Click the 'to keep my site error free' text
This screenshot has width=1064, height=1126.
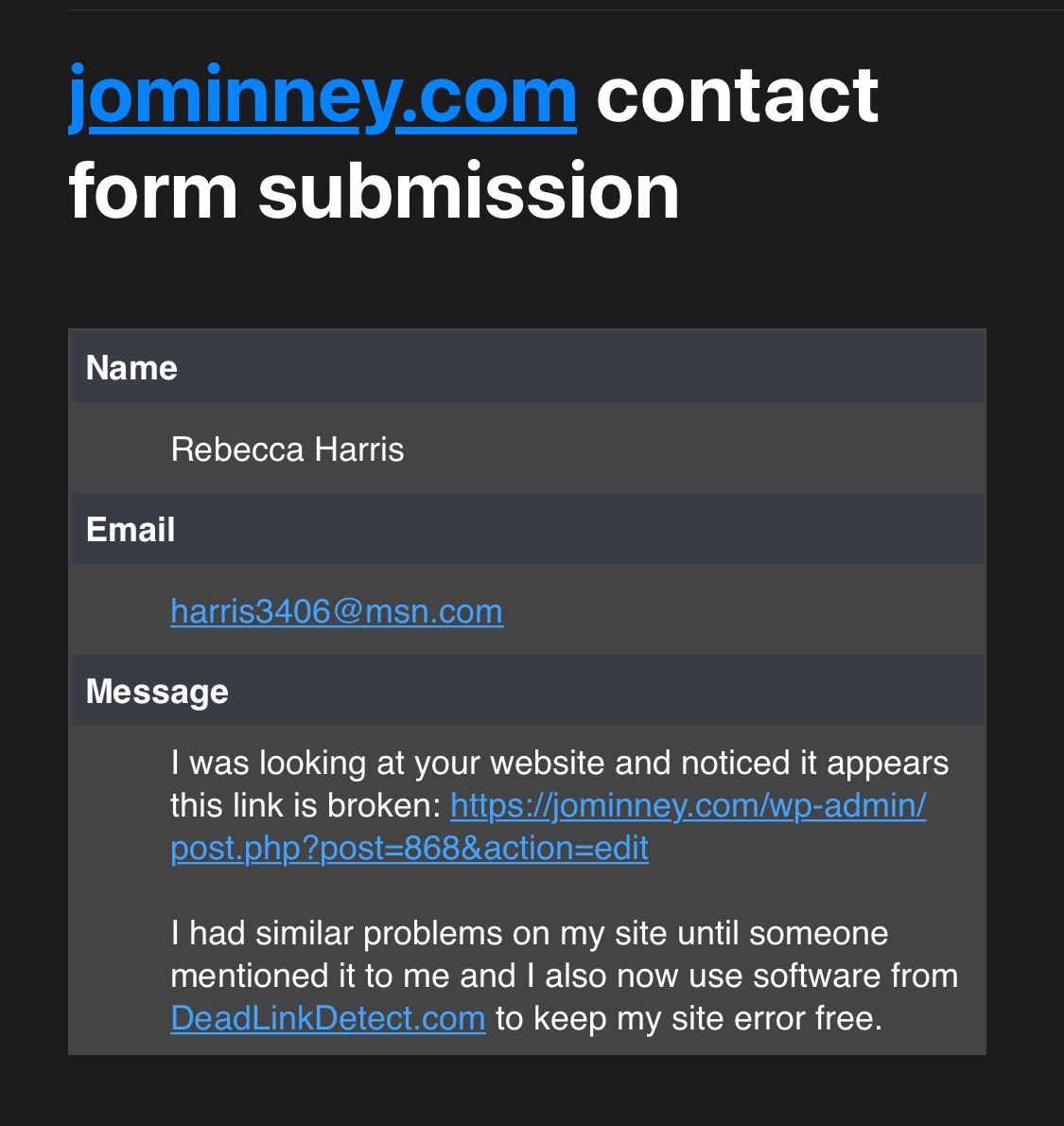point(689,1018)
